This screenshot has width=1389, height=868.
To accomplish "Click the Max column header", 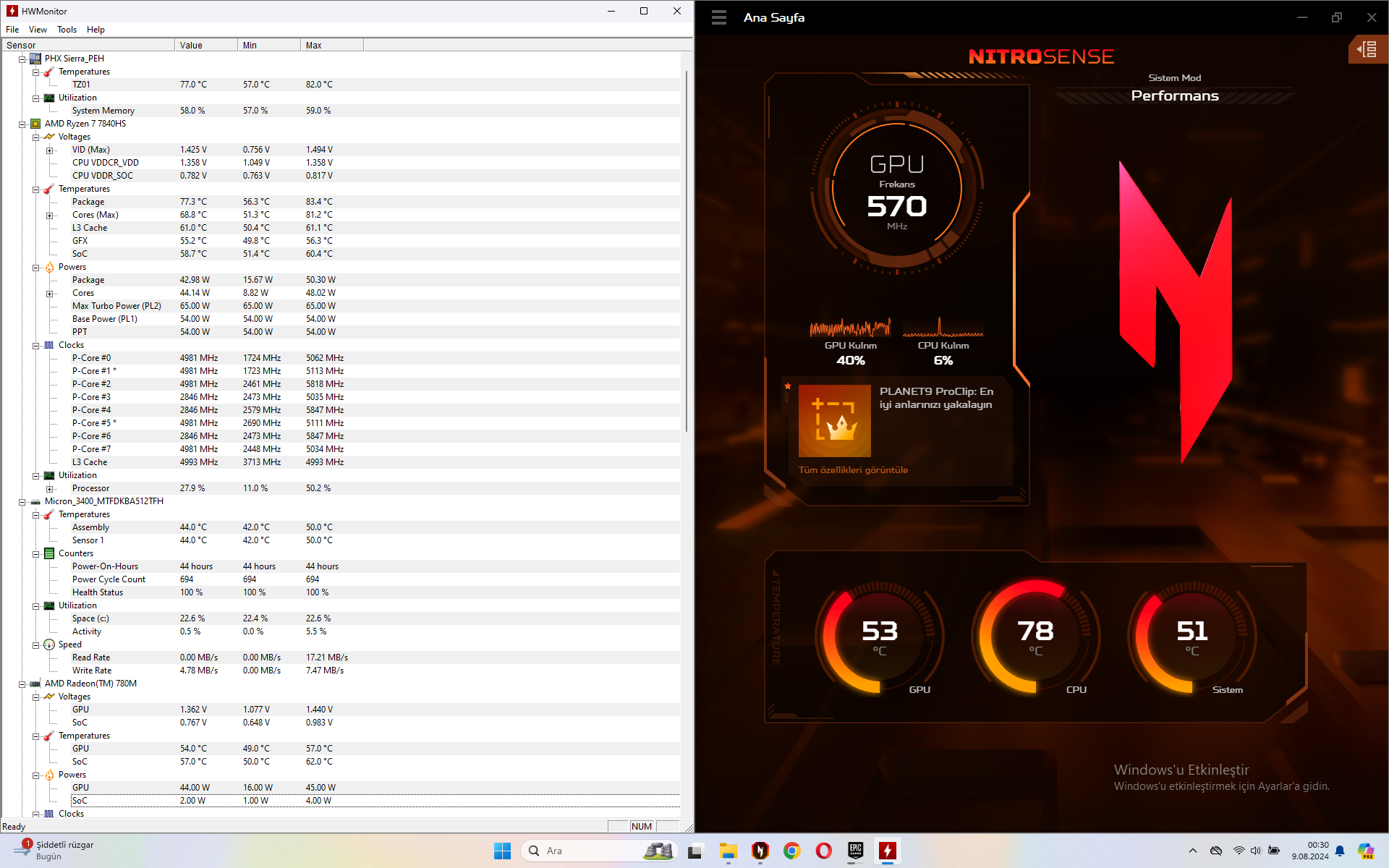I will click(x=332, y=45).
